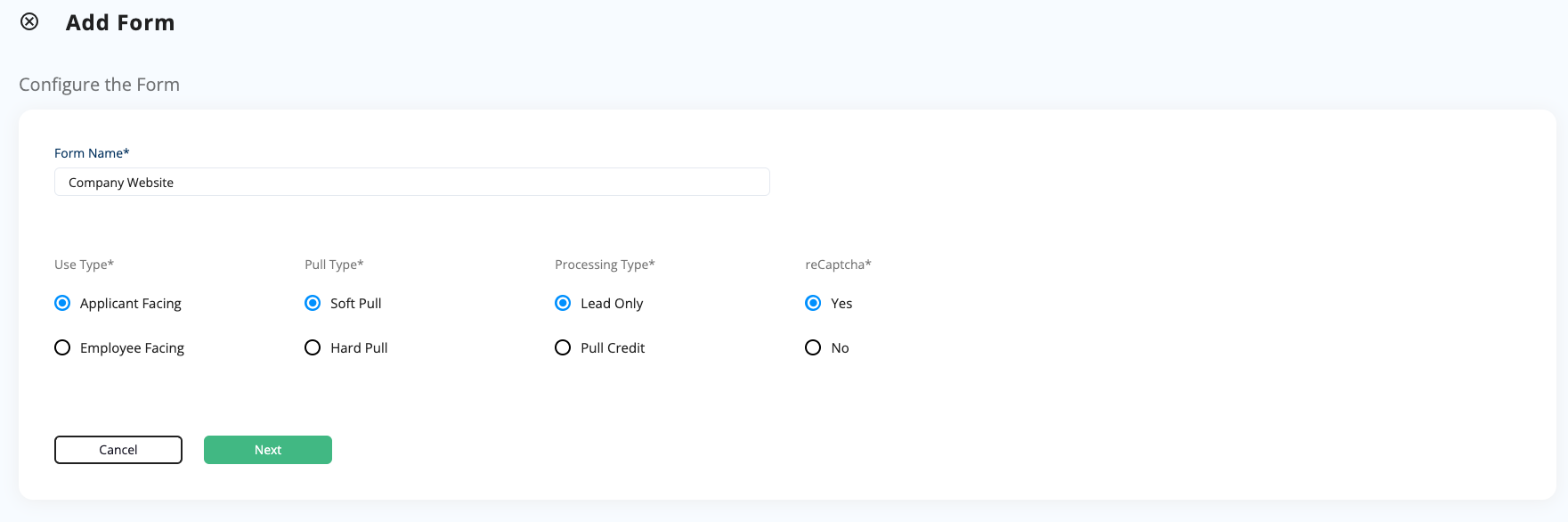Click the Cancel button
The width and height of the screenshot is (1568, 522).
(118, 450)
